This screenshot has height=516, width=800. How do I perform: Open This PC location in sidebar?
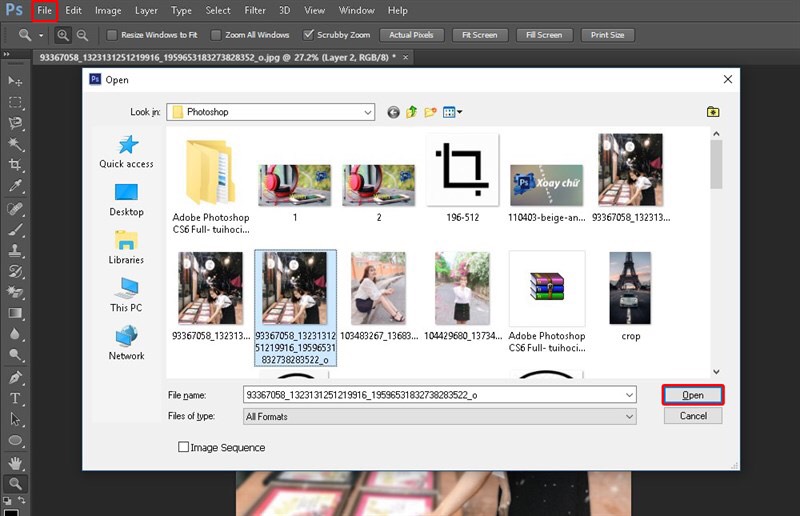click(x=127, y=294)
